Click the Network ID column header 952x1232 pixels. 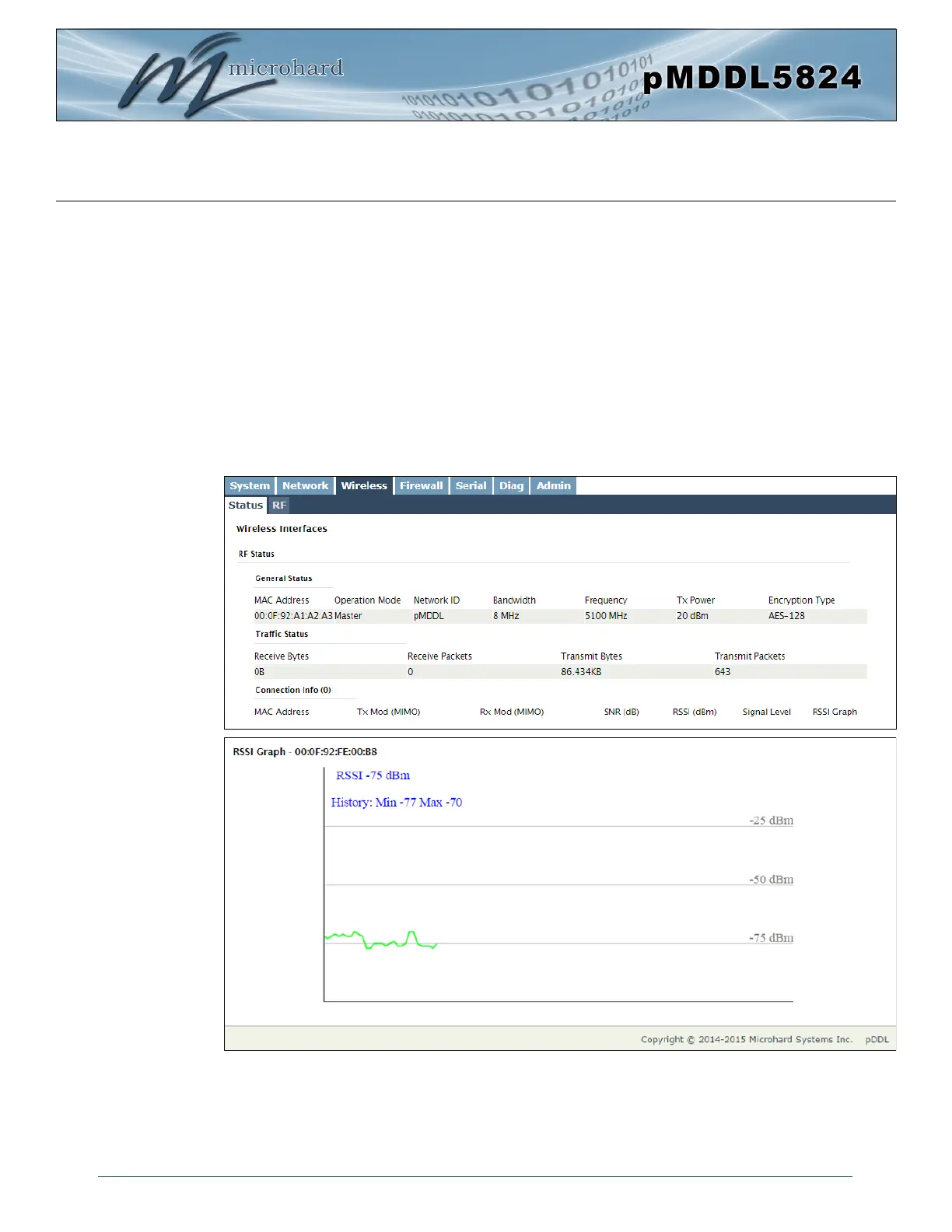(436, 600)
